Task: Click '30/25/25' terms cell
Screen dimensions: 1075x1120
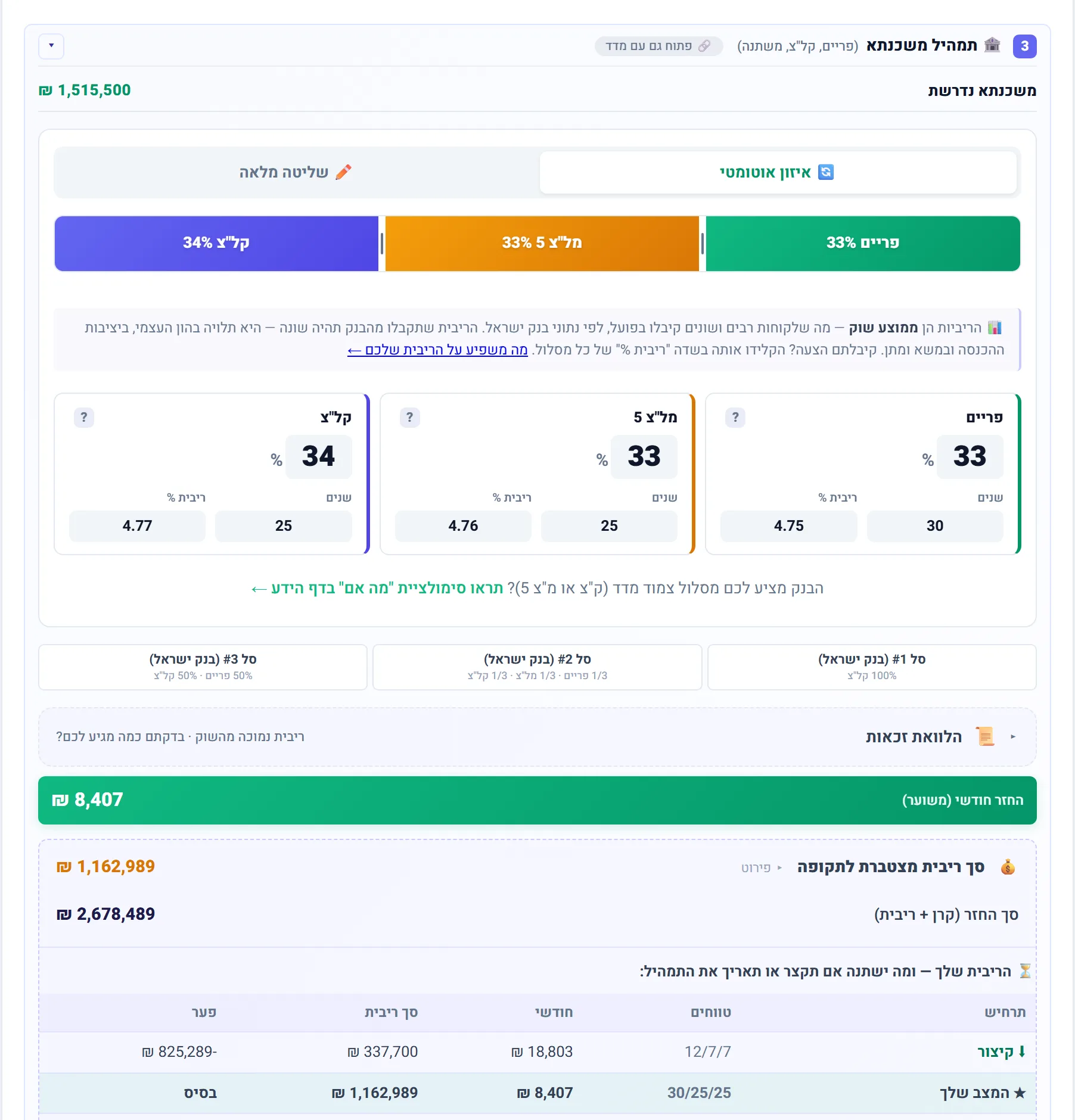Action: click(x=699, y=1093)
